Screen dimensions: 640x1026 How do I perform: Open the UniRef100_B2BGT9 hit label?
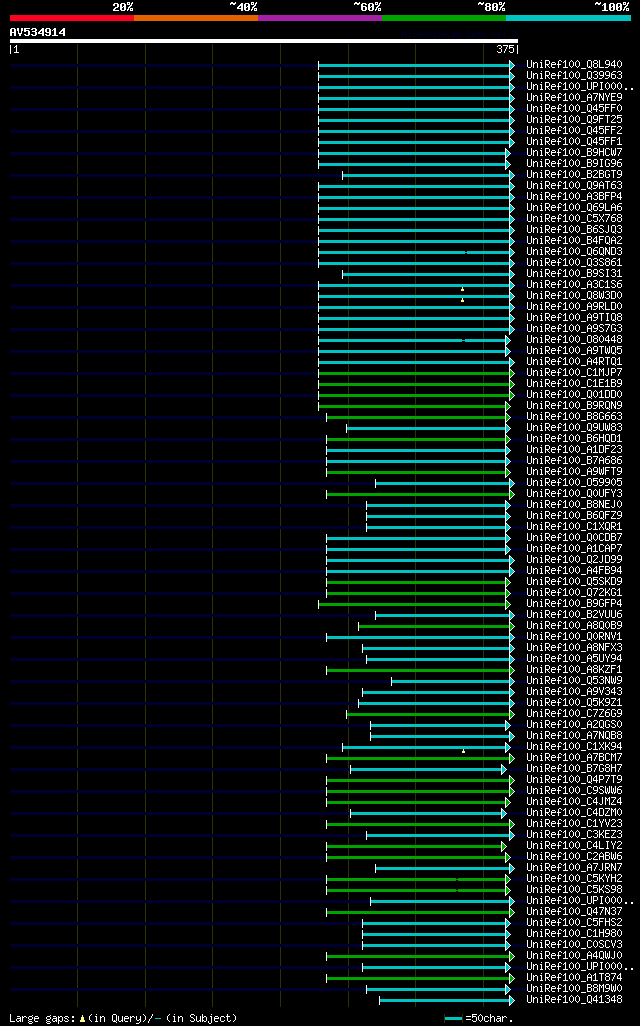[575, 175]
